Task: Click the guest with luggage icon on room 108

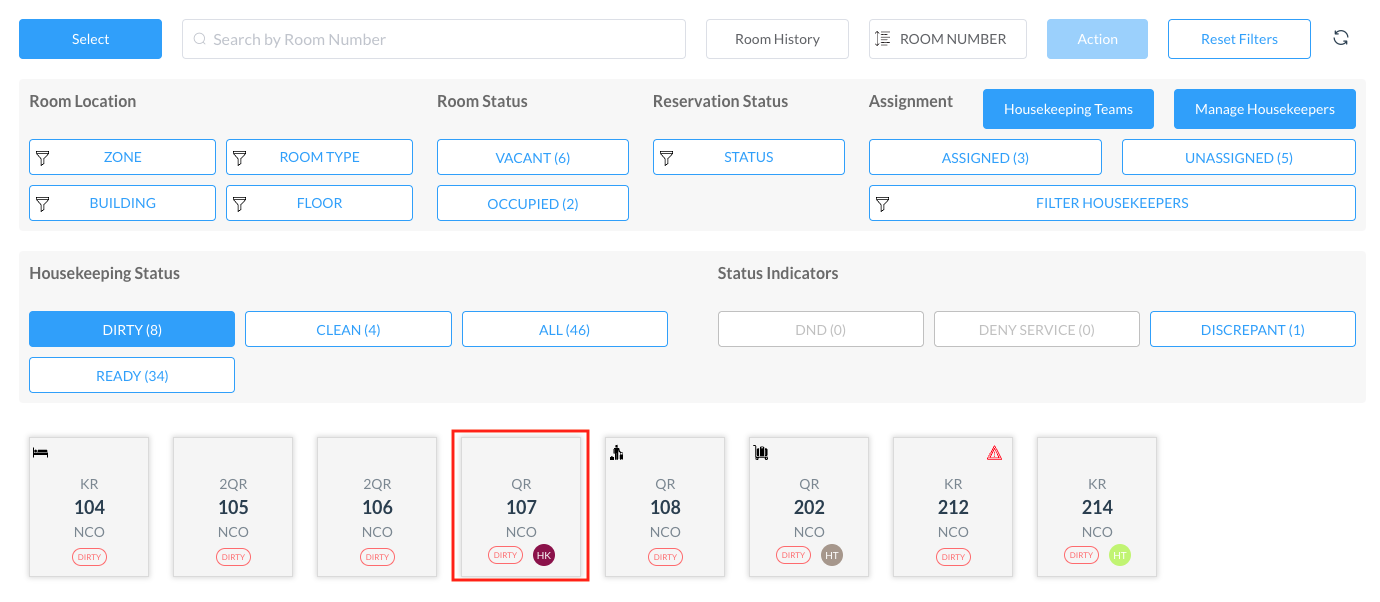Action: pos(617,453)
